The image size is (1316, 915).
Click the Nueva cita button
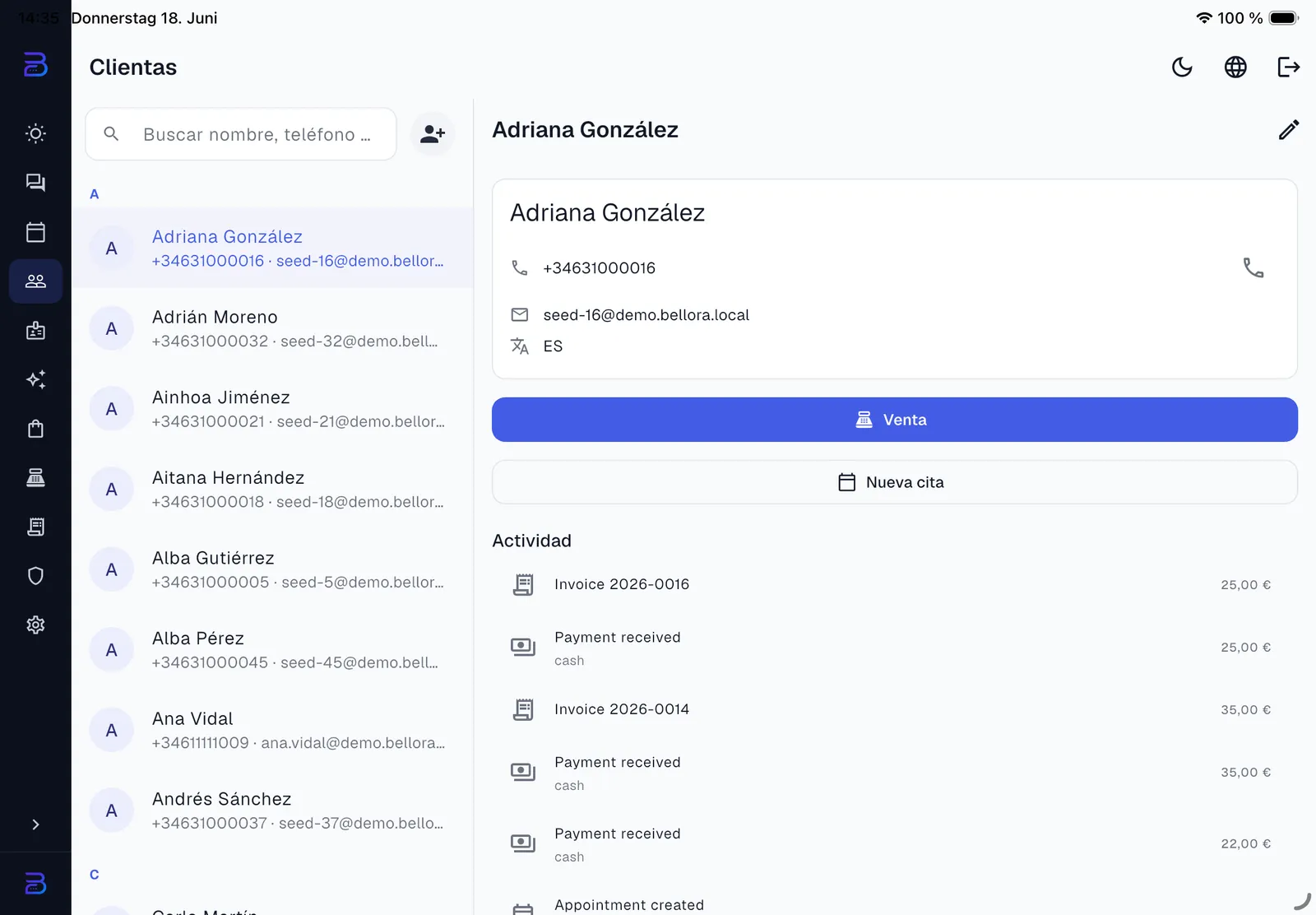(x=895, y=482)
